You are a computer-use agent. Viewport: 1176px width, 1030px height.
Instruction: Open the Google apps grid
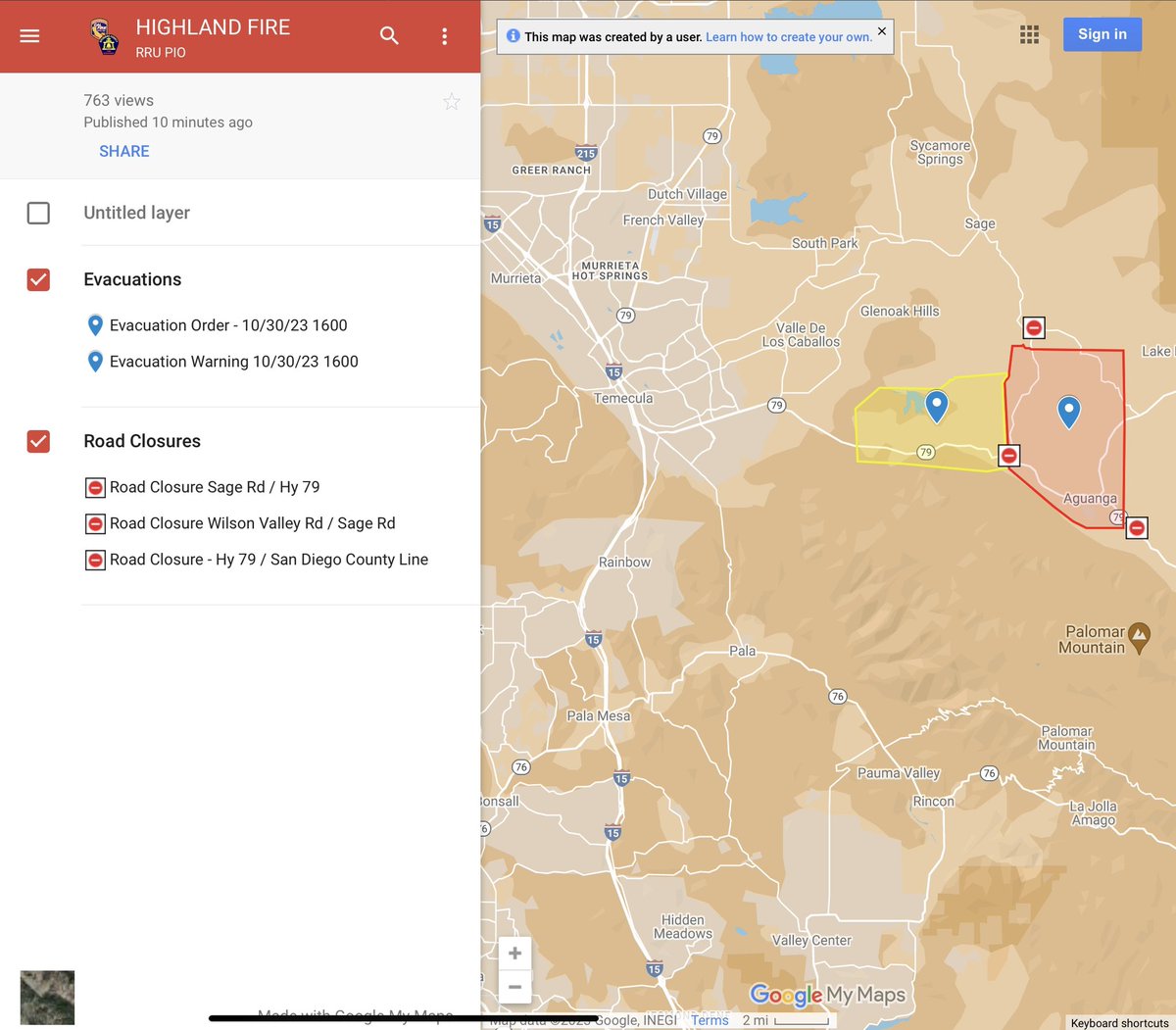(x=1029, y=34)
